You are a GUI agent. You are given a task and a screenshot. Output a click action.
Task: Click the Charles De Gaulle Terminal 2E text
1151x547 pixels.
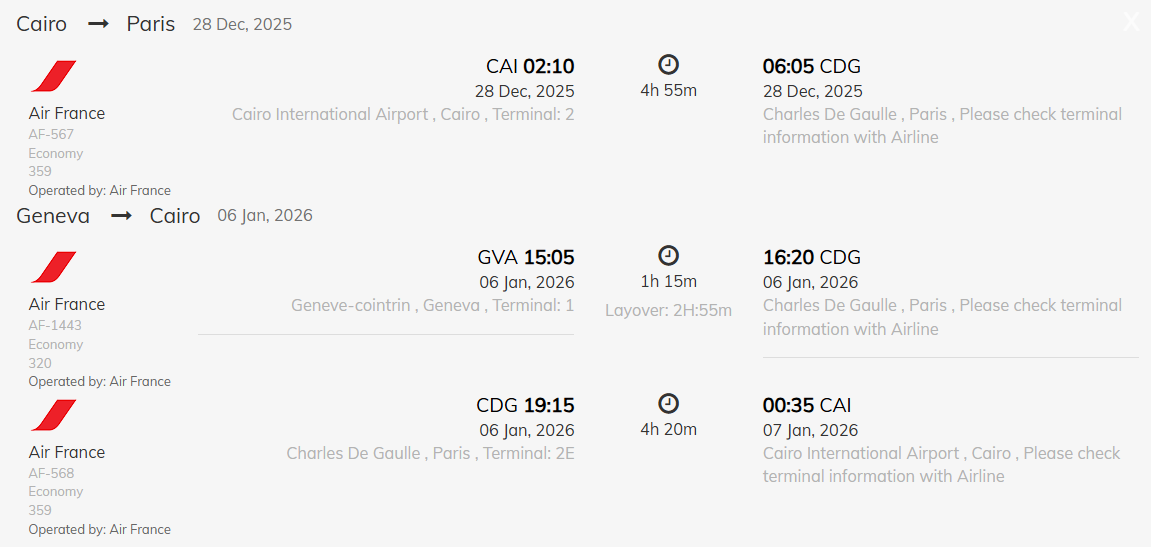tap(430, 453)
